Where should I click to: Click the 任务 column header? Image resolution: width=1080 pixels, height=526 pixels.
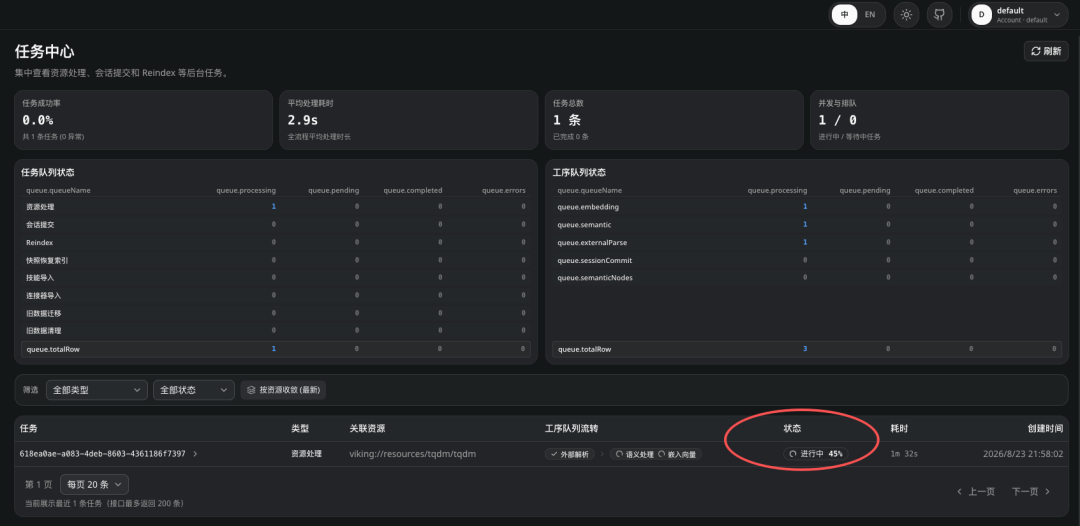click(28, 428)
